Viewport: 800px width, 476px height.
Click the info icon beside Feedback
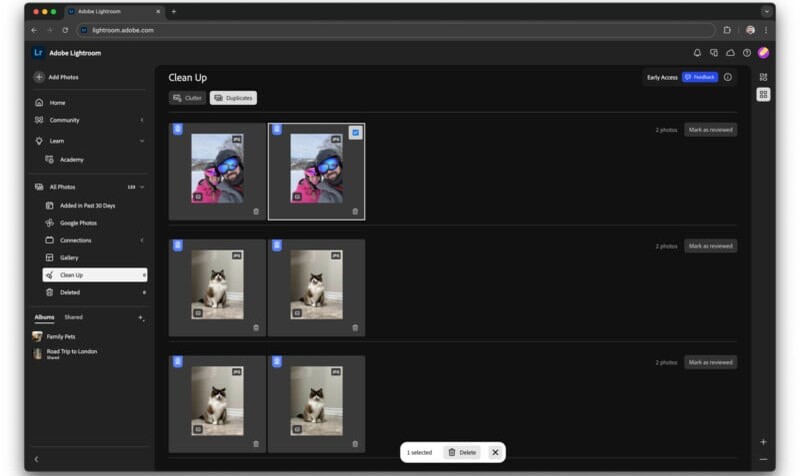click(x=727, y=77)
